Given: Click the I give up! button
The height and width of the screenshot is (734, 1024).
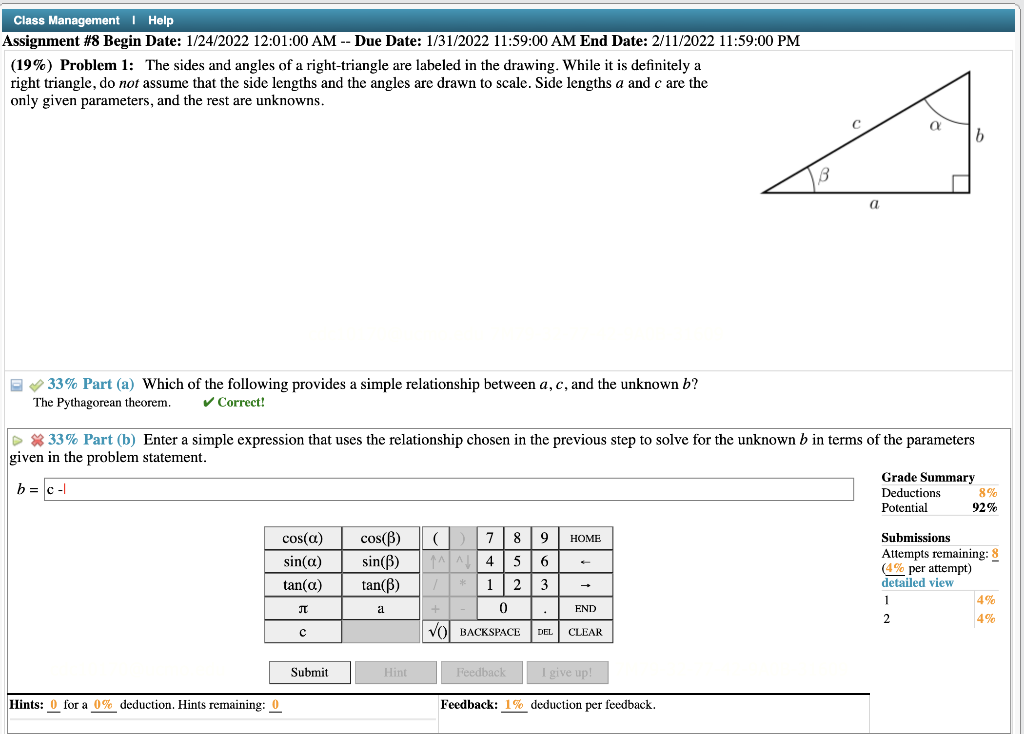Looking at the screenshot, I should pos(567,672).
